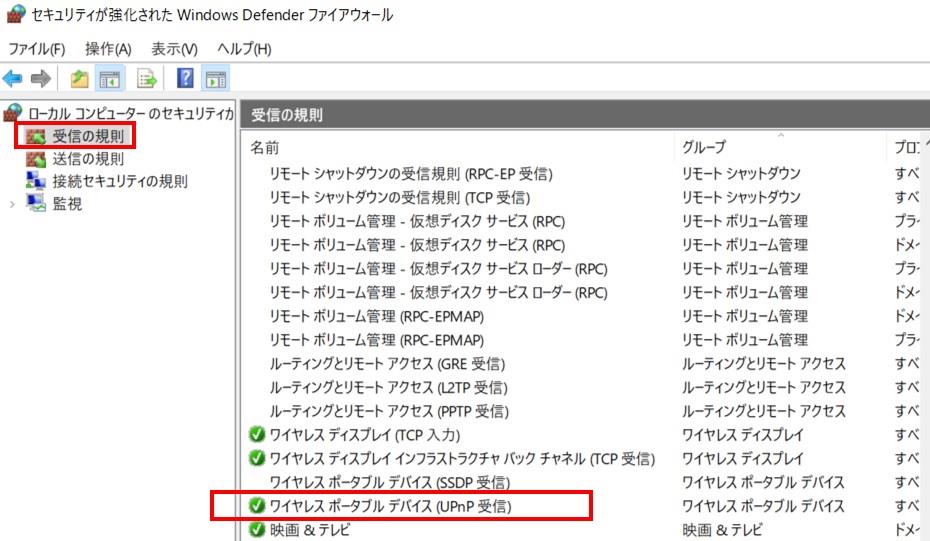Click group cell ワイヤレス ディスプレイ of TCP 入力 row
Viewport: 930px width, 541px height.
pos(743,435)
